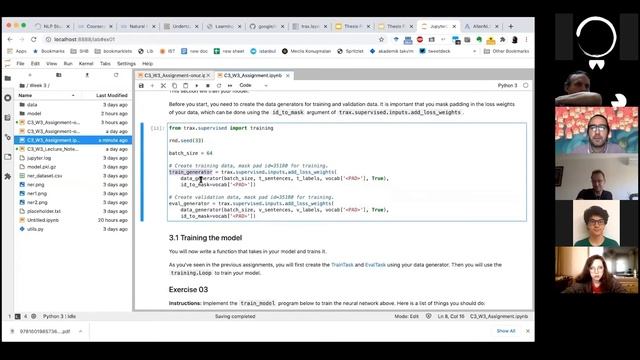
Task: Open the Kernel menu
Action: [86, 64]
